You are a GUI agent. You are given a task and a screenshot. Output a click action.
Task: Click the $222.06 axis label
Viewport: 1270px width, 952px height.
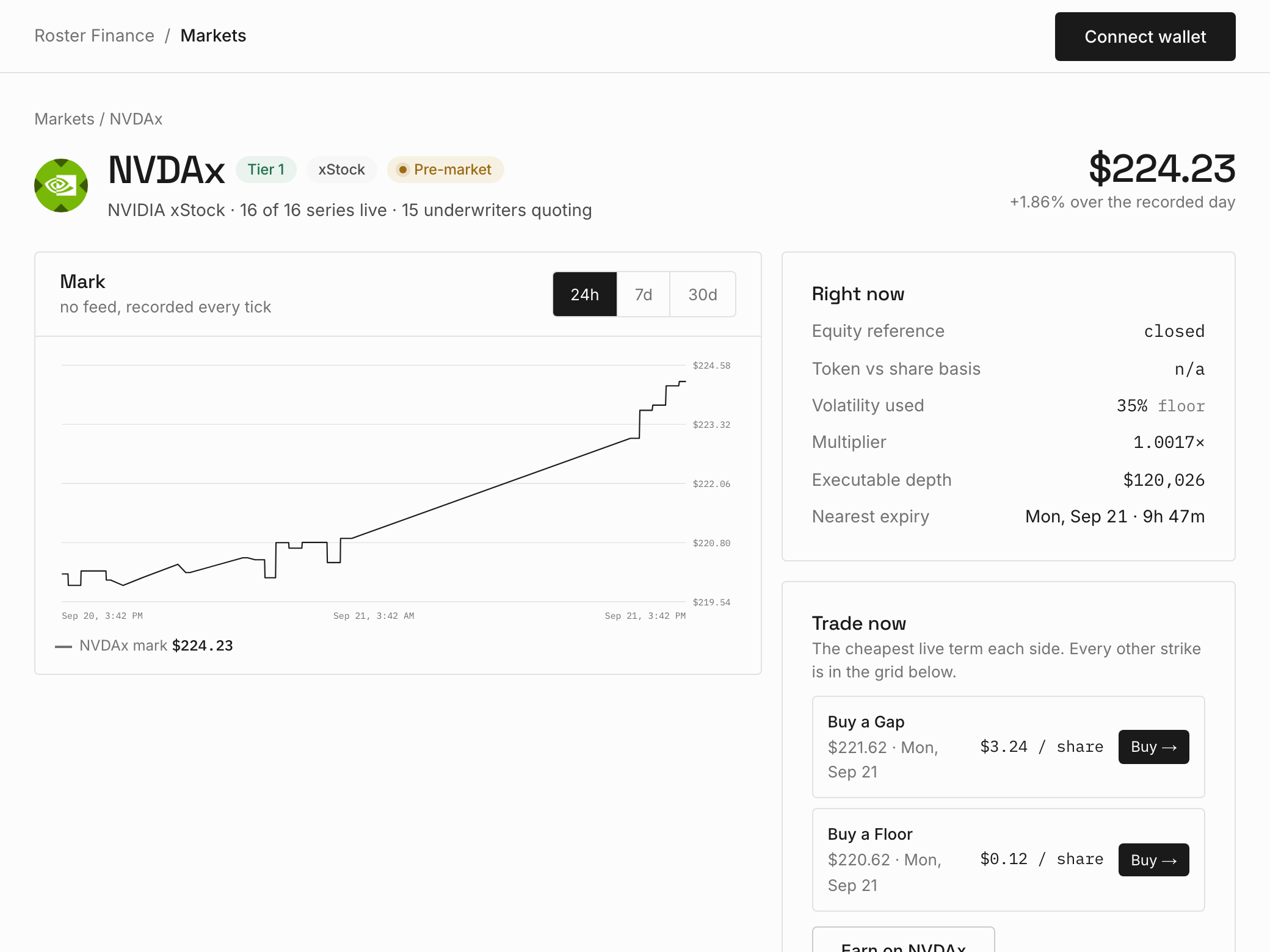click(x=711, y=484)
